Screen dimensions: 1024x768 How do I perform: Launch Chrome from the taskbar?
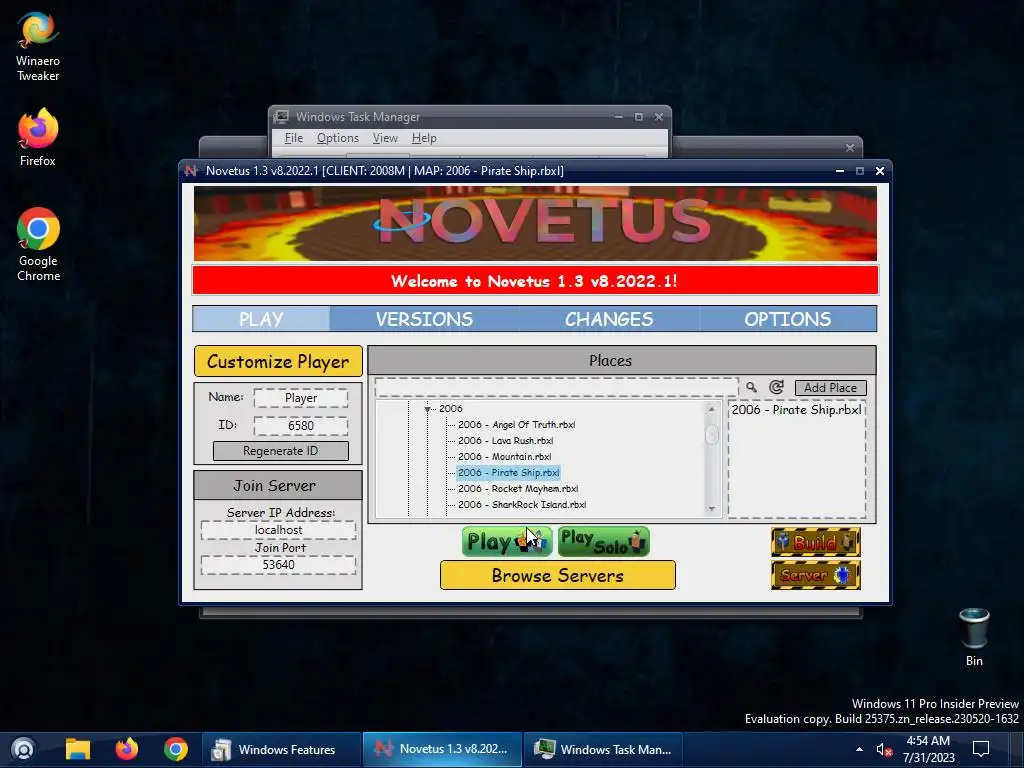tap(176, 749)
